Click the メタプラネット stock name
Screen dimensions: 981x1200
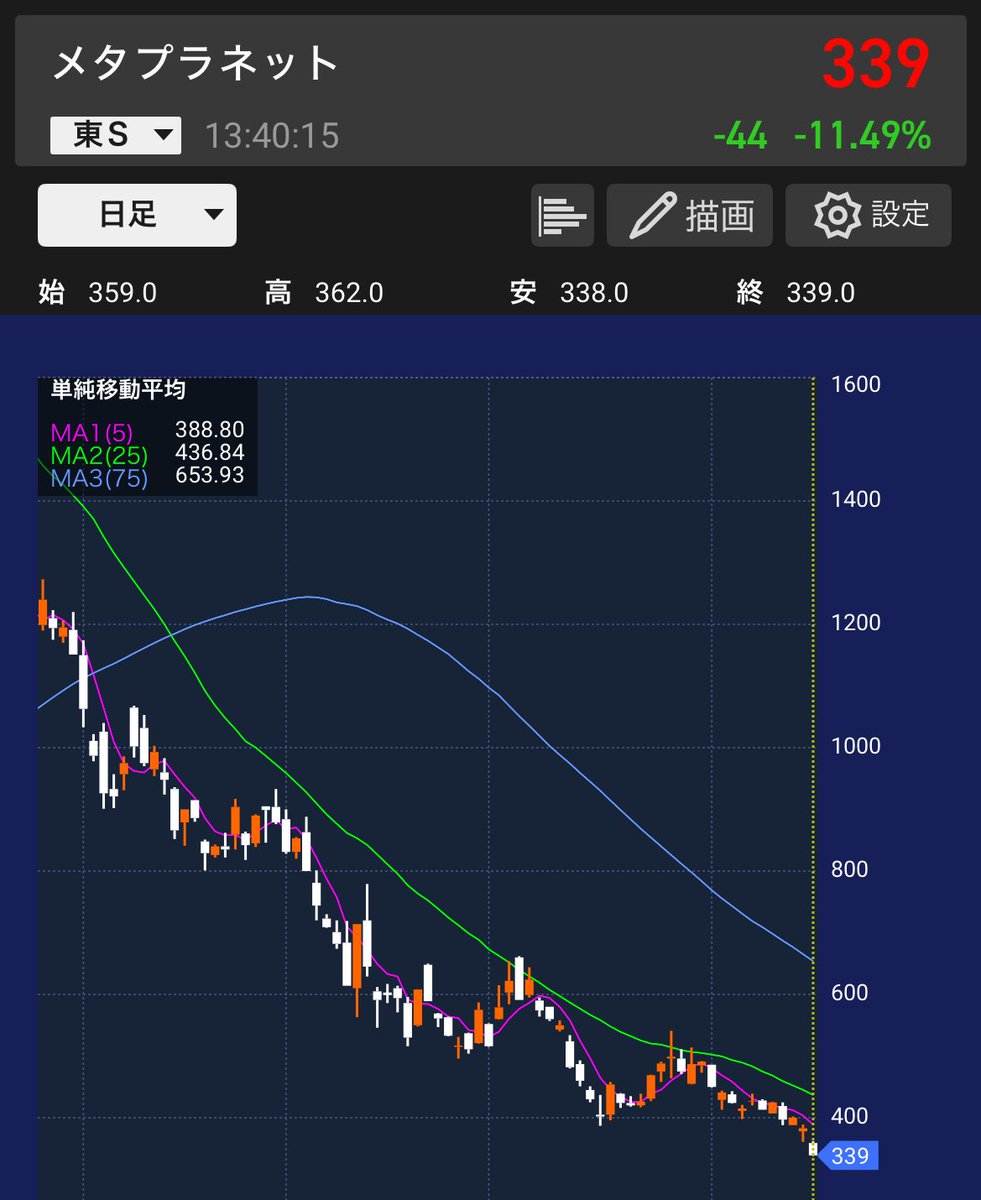pos(195,64)
